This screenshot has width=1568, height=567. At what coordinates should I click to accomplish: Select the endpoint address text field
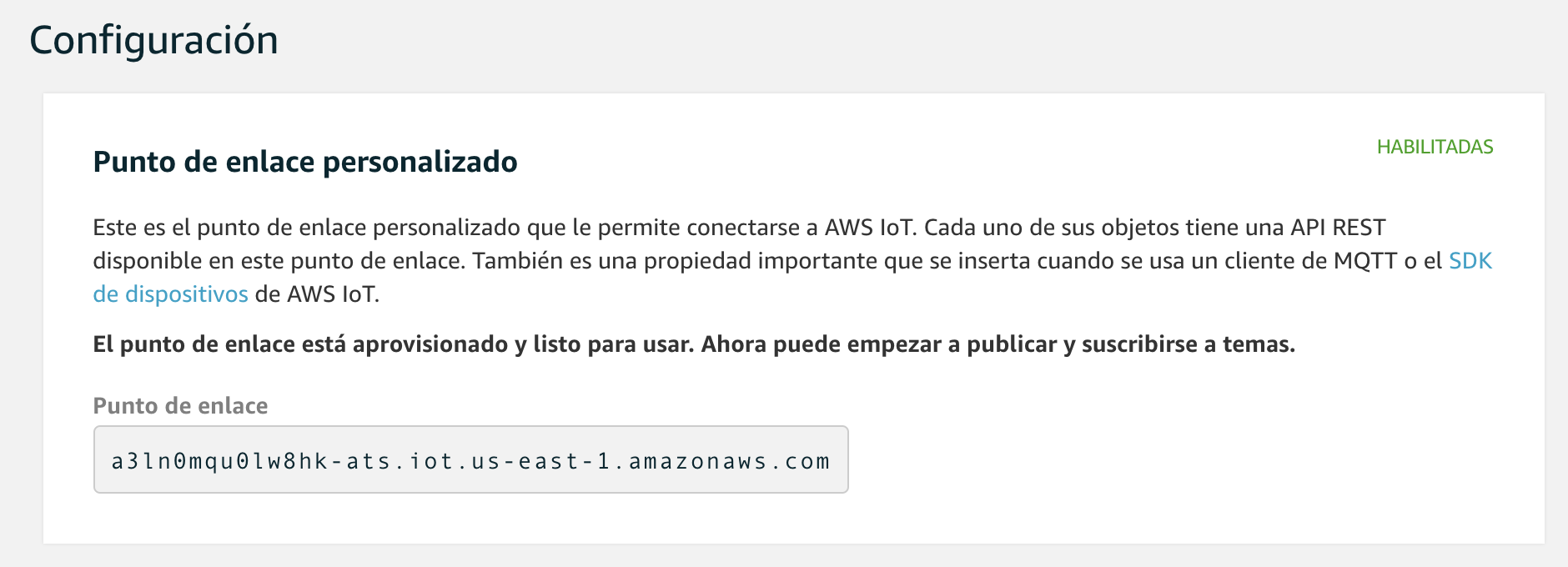pyautogui.click(x=471, y=459)
